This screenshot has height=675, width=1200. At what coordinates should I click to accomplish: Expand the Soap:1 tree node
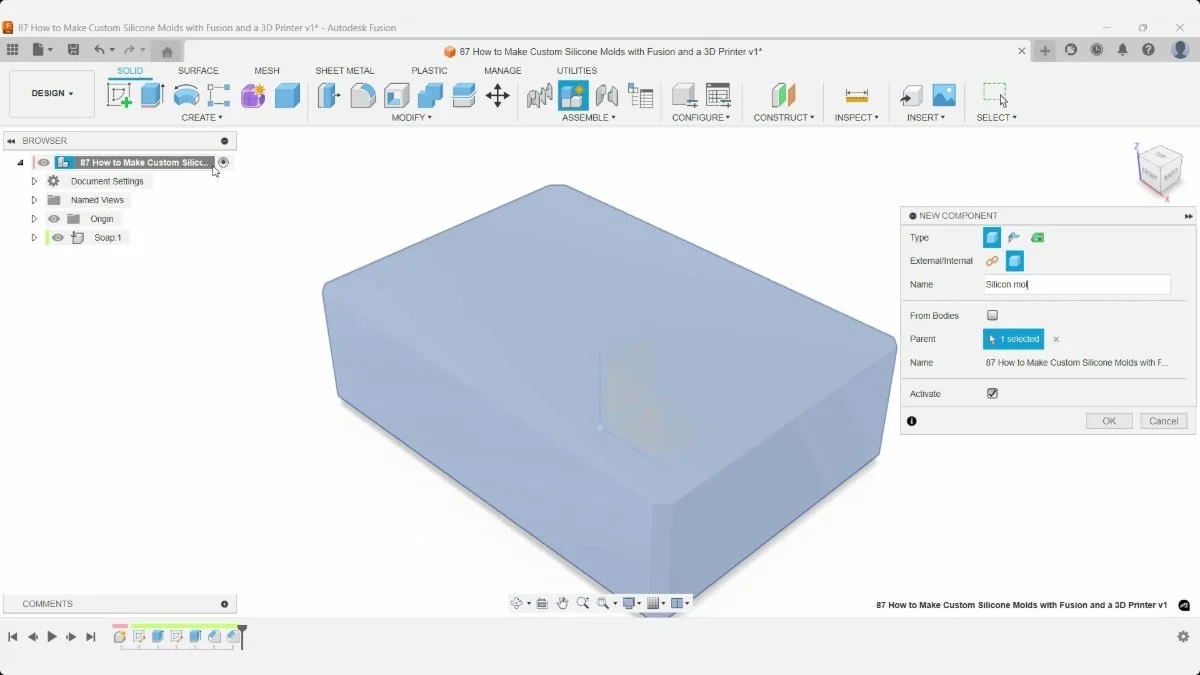pos(34,238)
